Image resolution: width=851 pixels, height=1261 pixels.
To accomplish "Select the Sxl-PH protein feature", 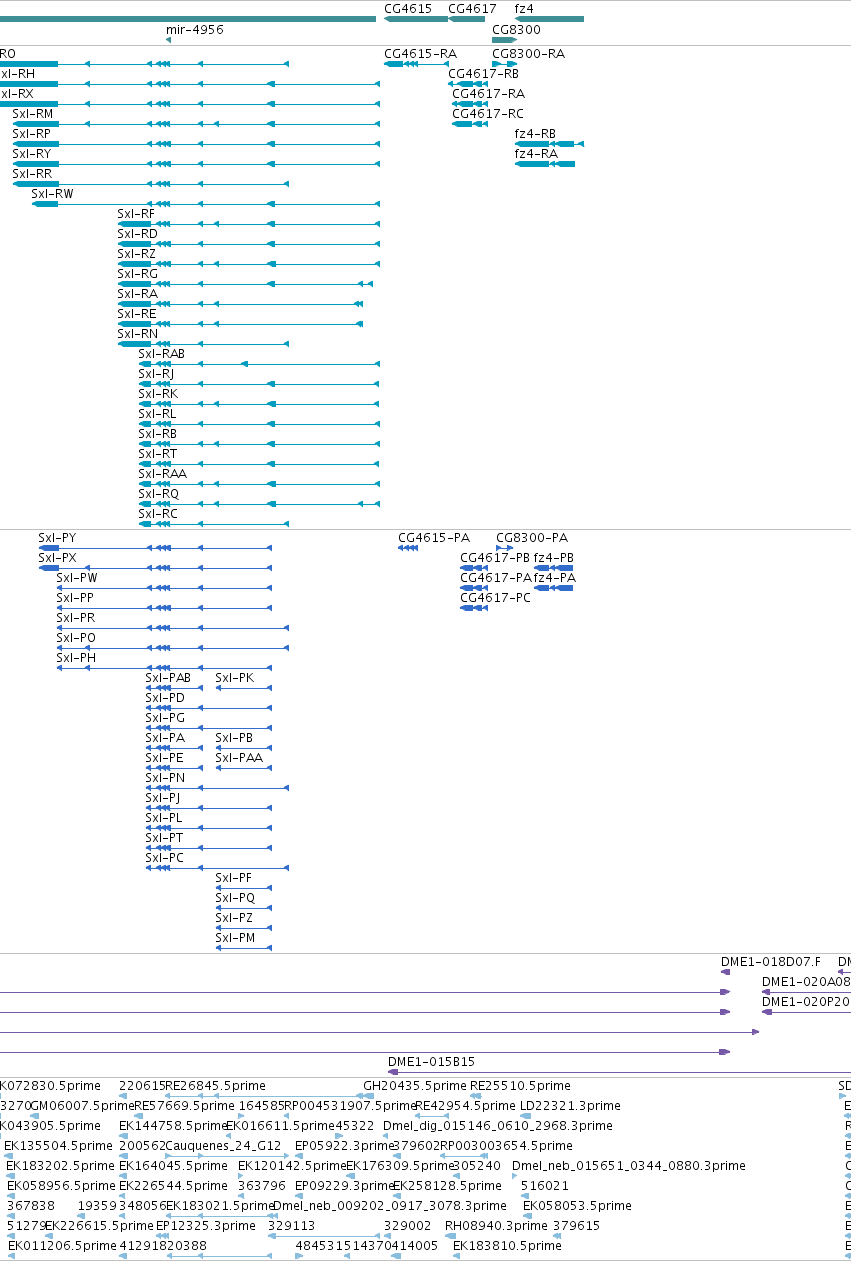I will pyautogui.click(x=76, y=658).
